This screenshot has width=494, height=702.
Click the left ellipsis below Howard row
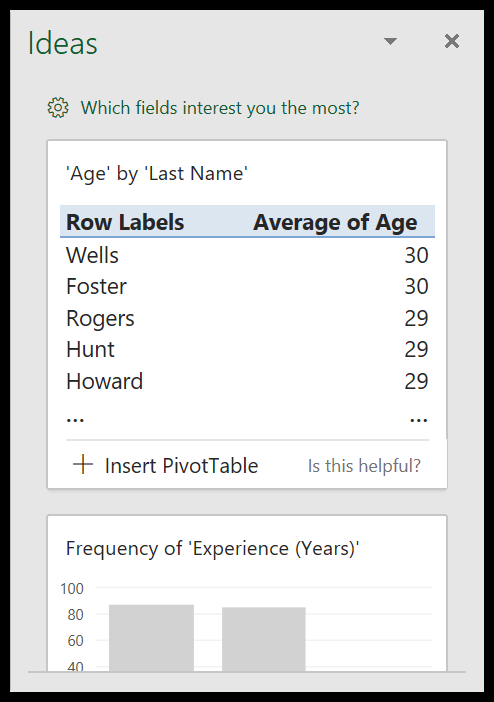tap(75, 420)
